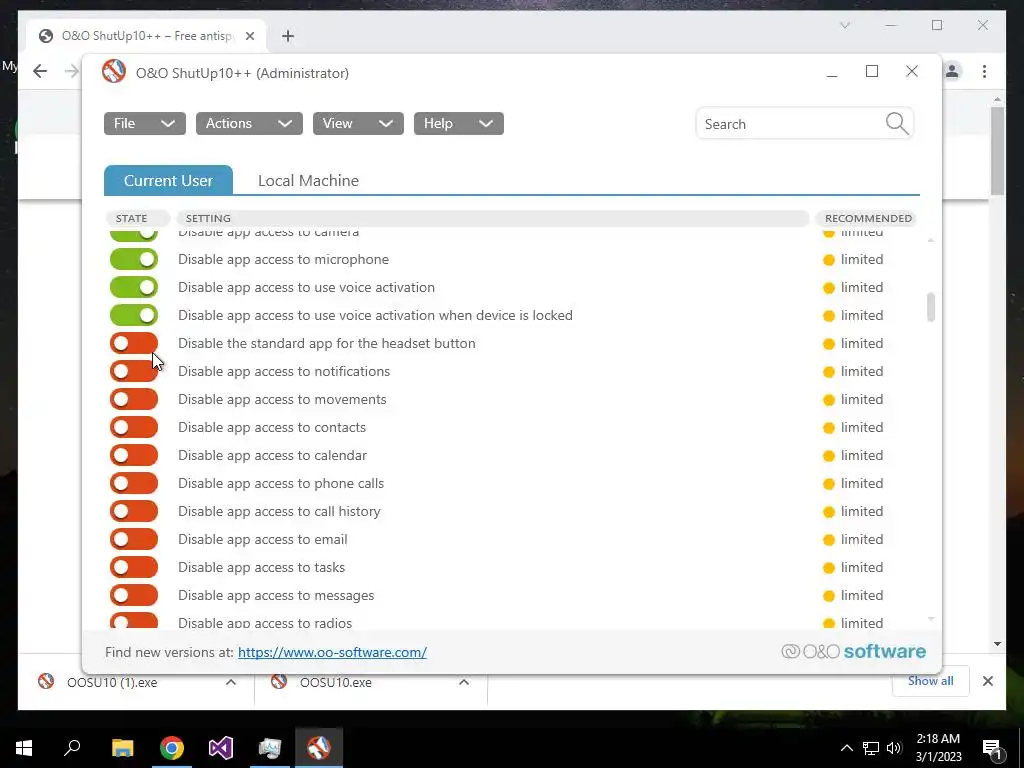
Task: Toggle Disable app access to email
Action: point(134,539)
